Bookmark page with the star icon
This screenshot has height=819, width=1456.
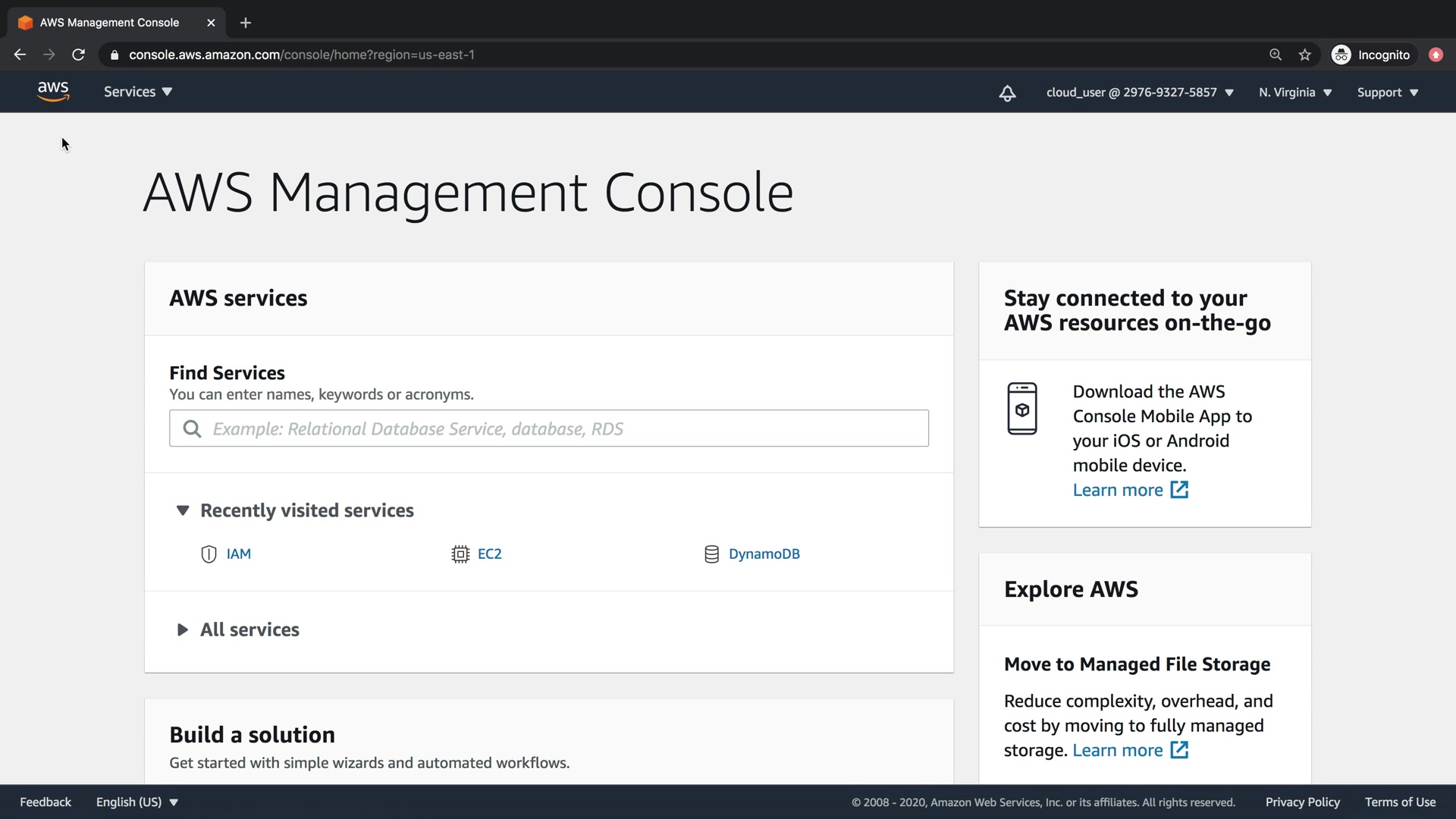click(x=1304, y=55)
